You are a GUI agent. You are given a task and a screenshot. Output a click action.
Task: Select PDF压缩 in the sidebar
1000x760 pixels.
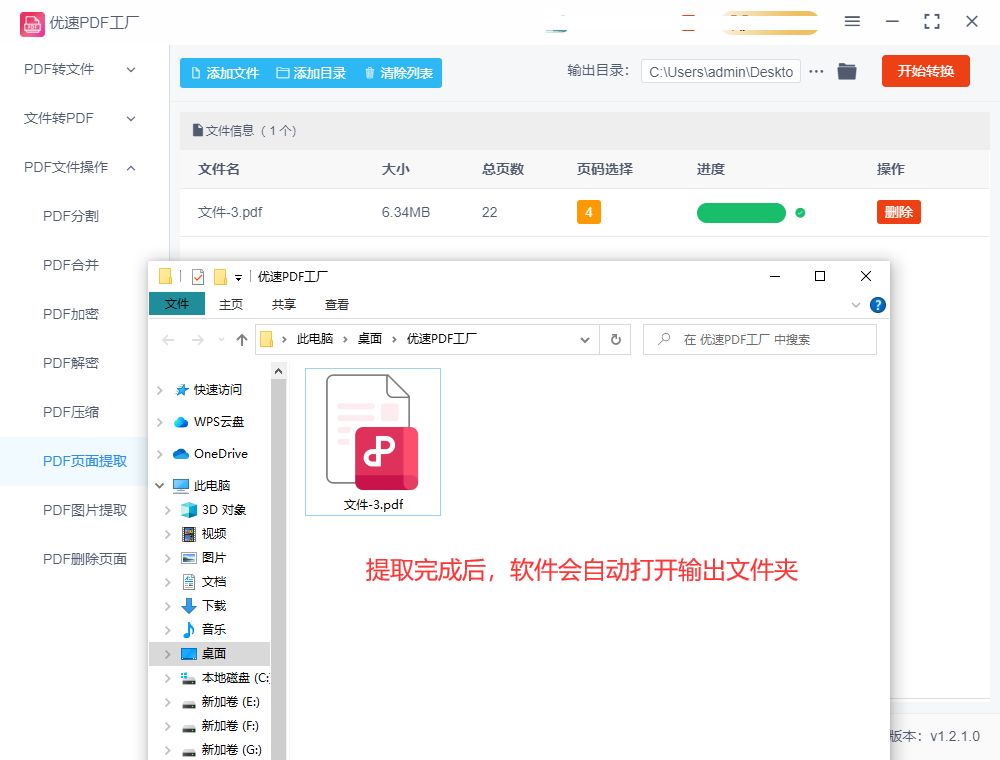click(x=71, y=413)
